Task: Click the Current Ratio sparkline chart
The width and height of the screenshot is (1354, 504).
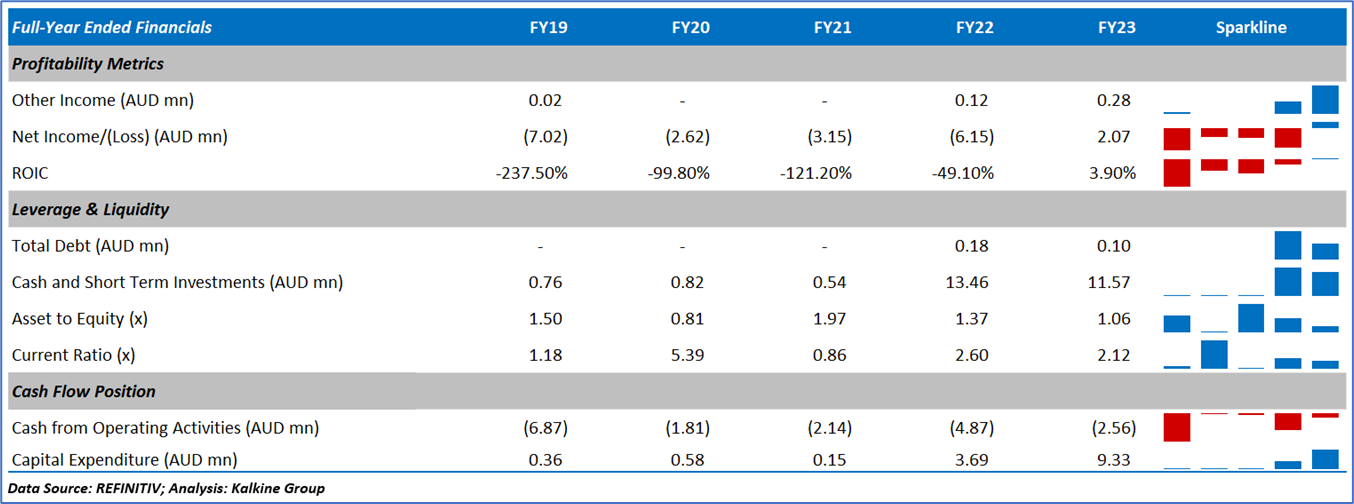Action: pyautogui.click(x=1251, y=355)
